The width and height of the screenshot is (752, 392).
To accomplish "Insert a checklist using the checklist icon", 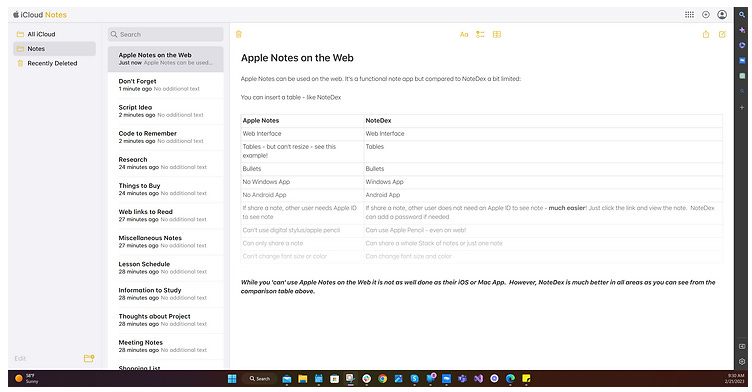I will click(480, 35).
